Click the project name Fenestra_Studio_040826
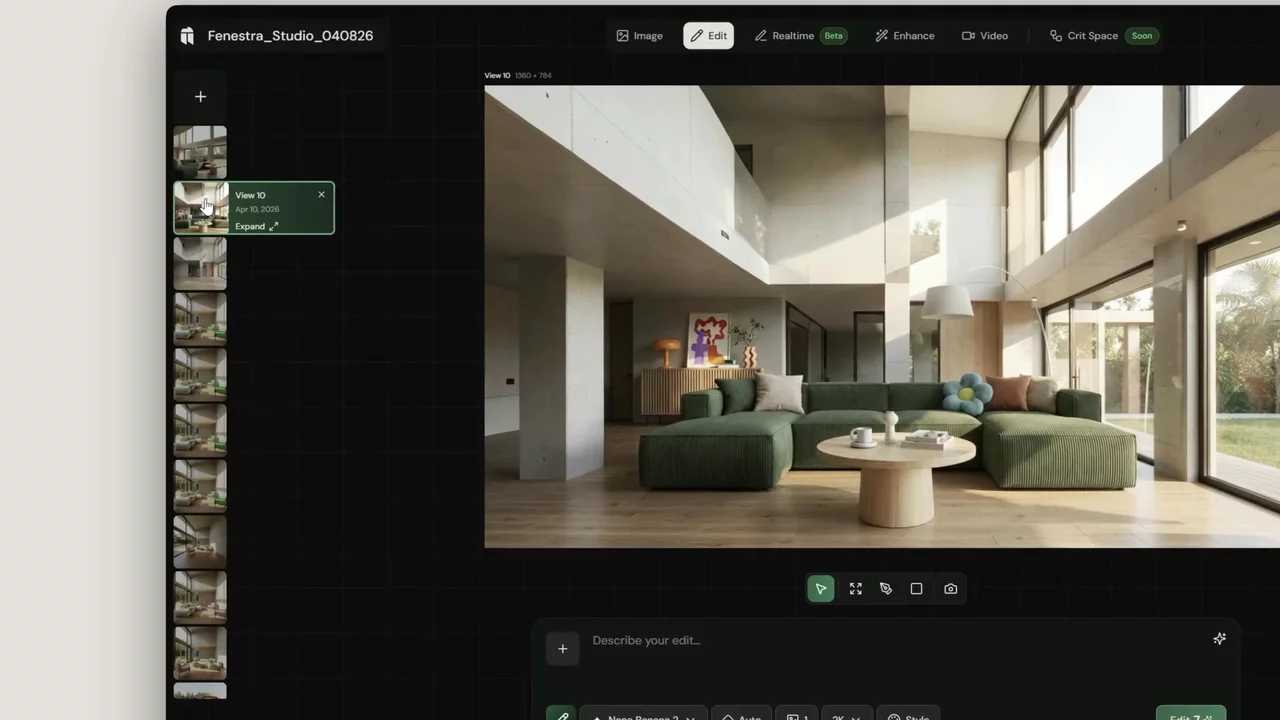Screen dimensions: 1280x720 click(290, 36)
